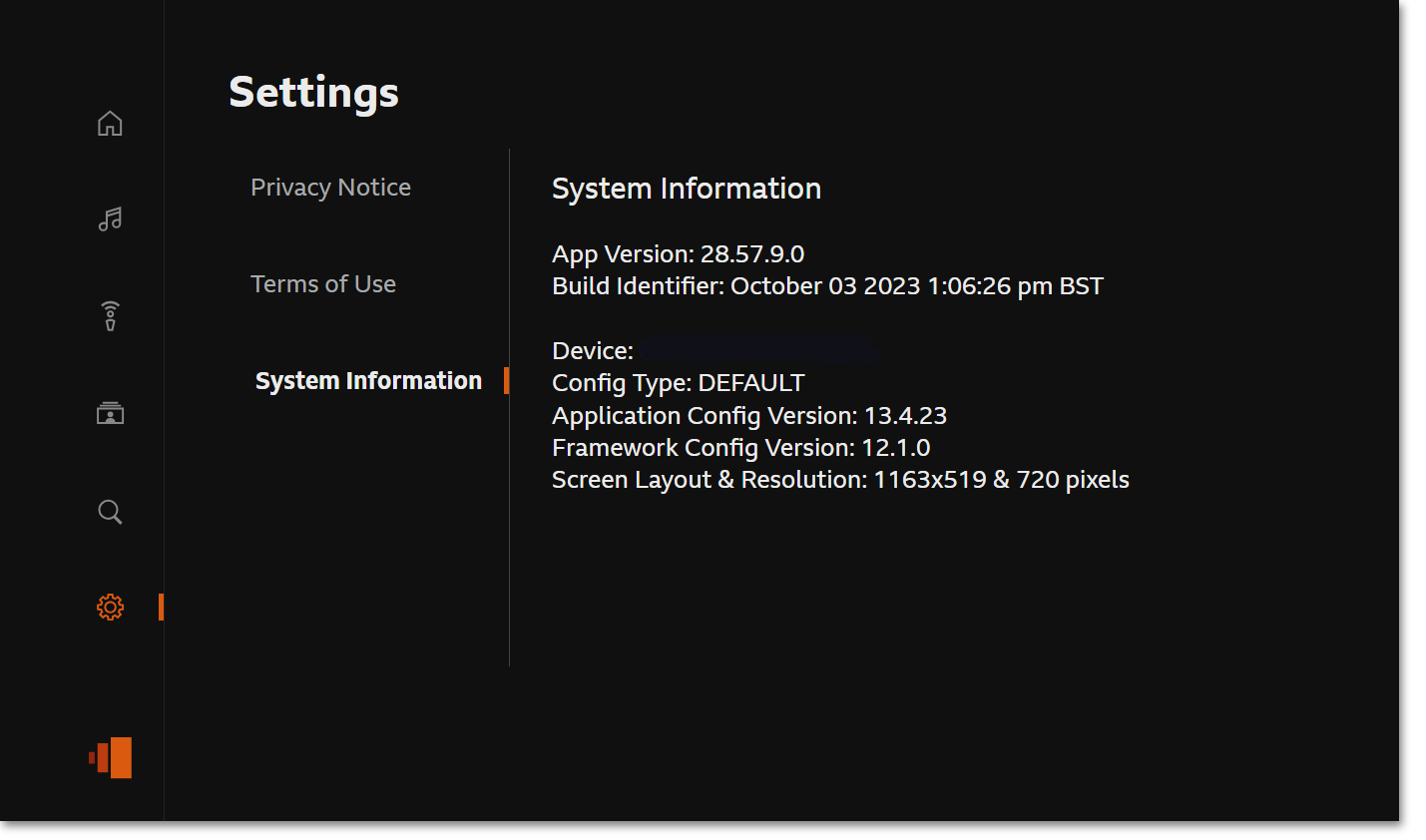The height and width of the screenshot is (840, 1426).
Task: Click the Config Type DEFAULT value
Action: (678, 382)
